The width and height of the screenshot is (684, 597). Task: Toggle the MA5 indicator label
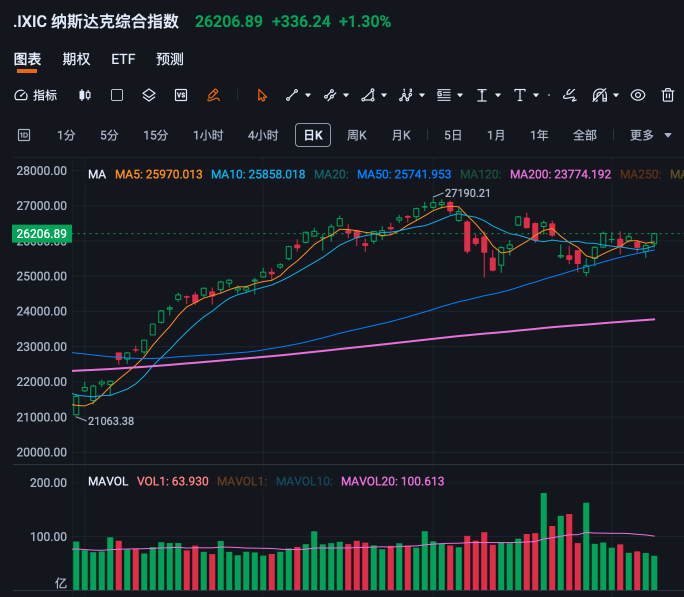tap(159, 174)
